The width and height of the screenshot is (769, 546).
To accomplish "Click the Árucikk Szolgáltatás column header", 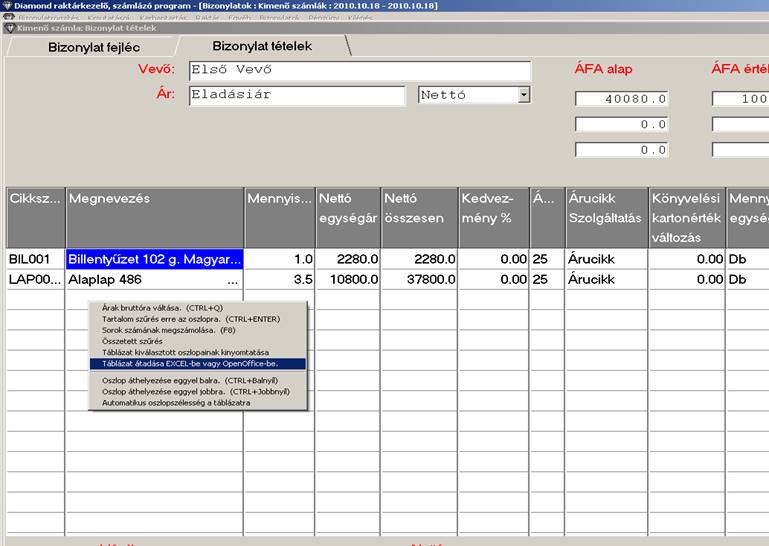I will pos(607,217).
